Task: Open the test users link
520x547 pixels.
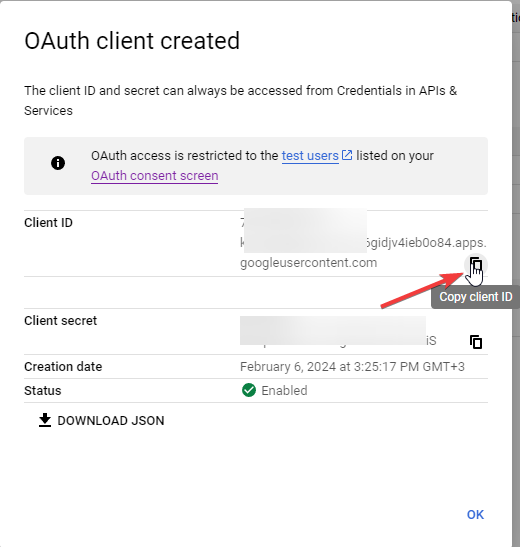Action: point(310,156)
